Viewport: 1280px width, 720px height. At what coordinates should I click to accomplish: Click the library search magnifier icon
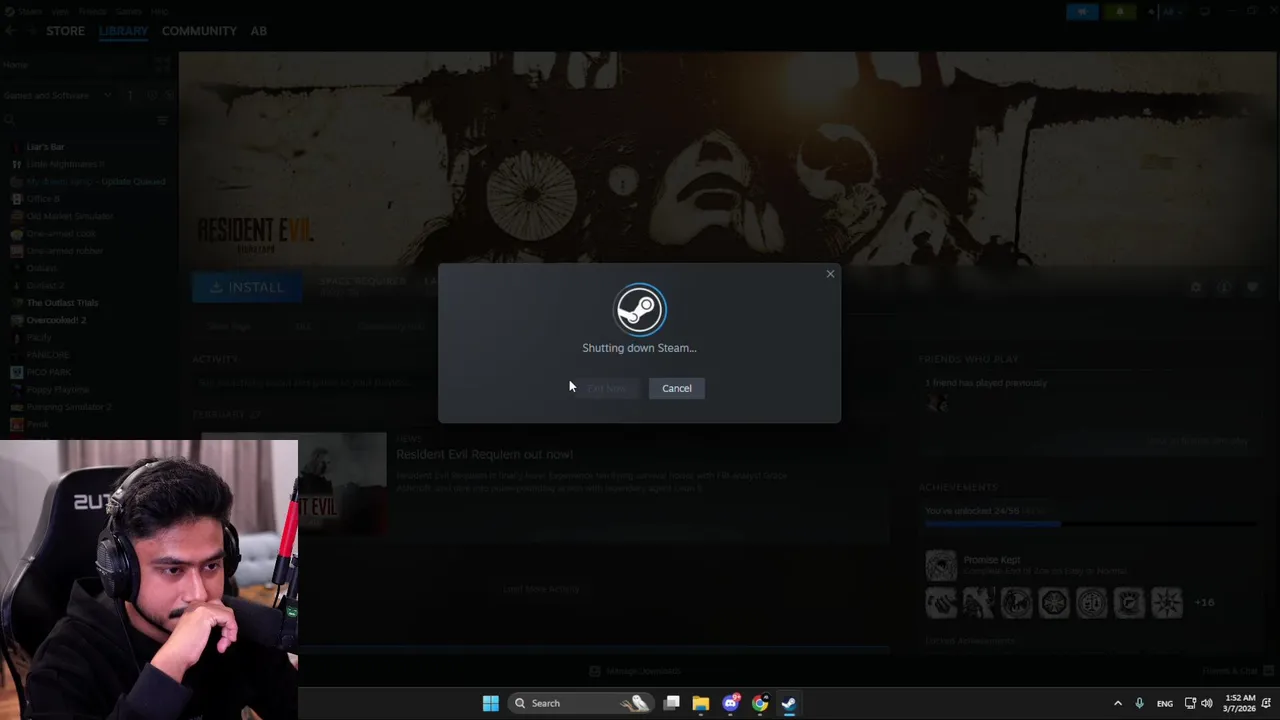click(9, 120)
